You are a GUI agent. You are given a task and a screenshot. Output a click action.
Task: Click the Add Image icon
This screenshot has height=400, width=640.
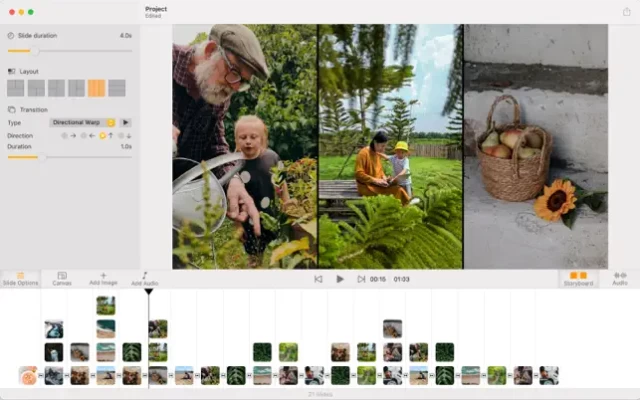click(103, 278)
